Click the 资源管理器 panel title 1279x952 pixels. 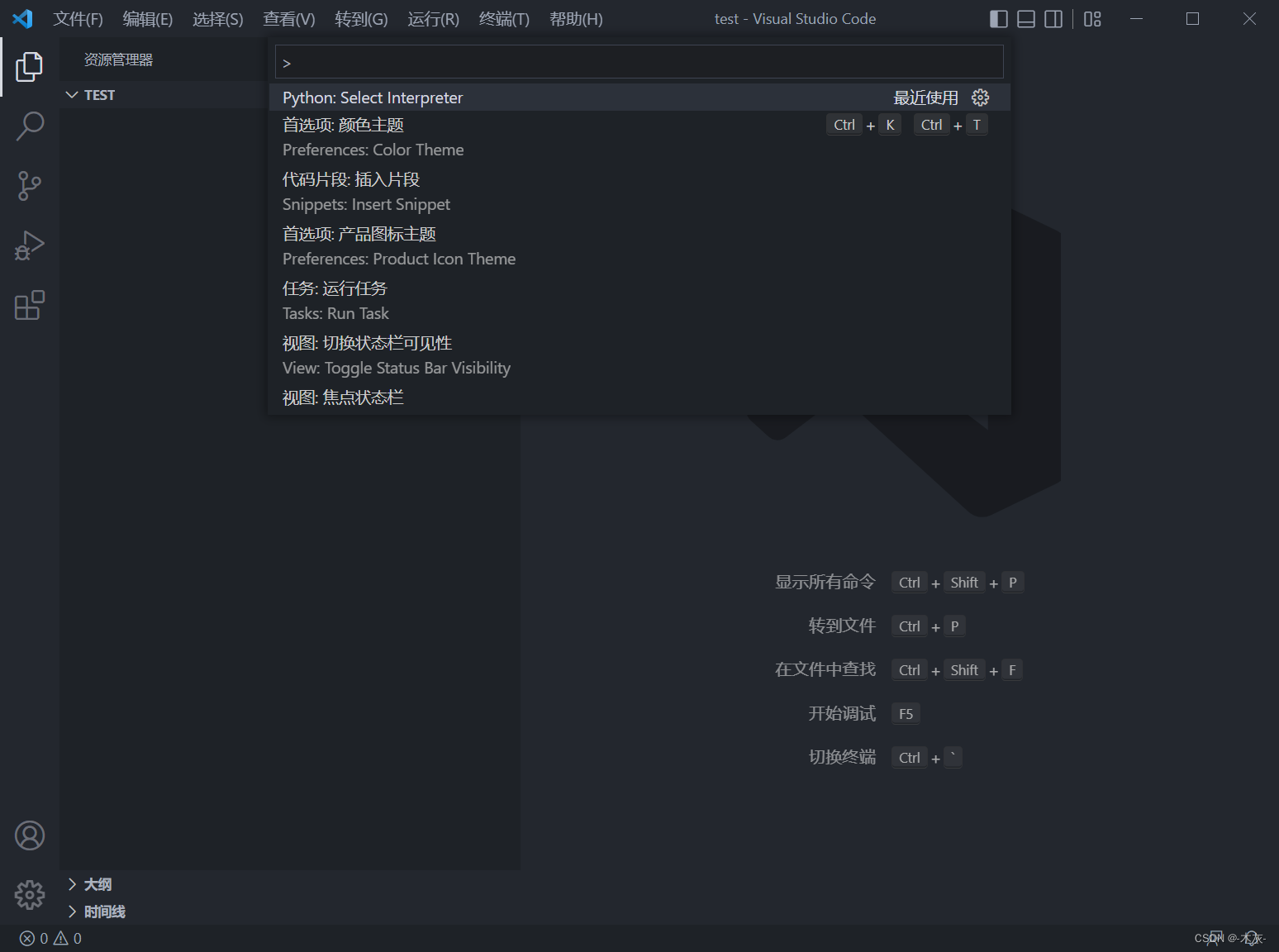(118, 59)
